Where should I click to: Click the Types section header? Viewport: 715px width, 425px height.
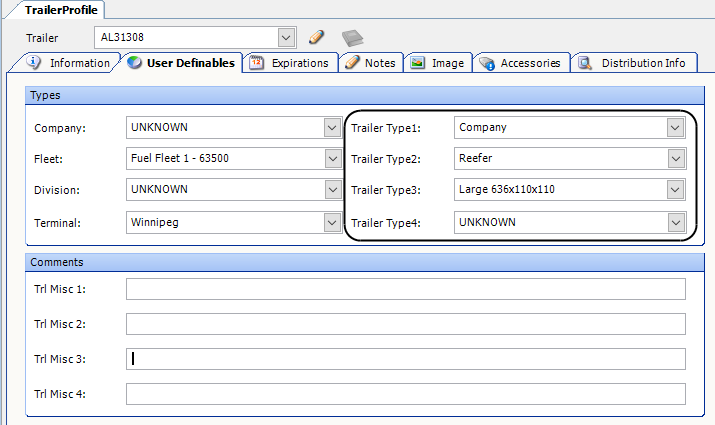point(365,95)
